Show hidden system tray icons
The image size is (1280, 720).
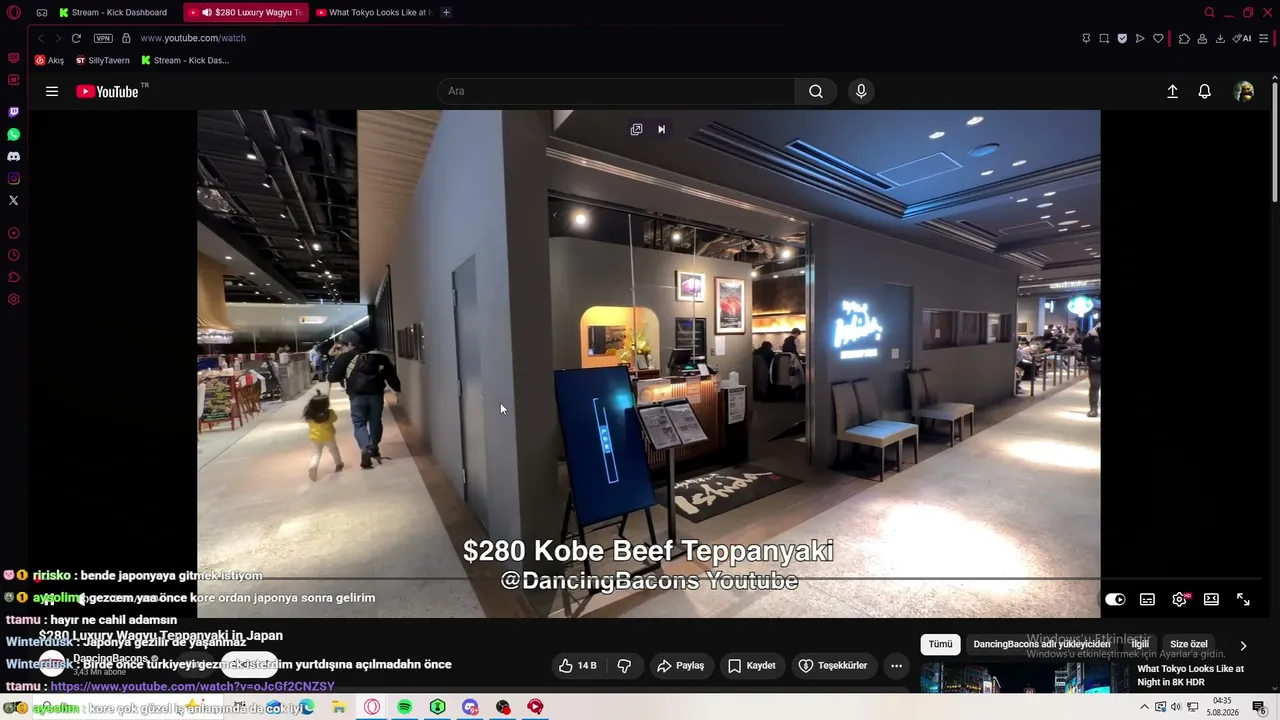(x=1144, y=707)
